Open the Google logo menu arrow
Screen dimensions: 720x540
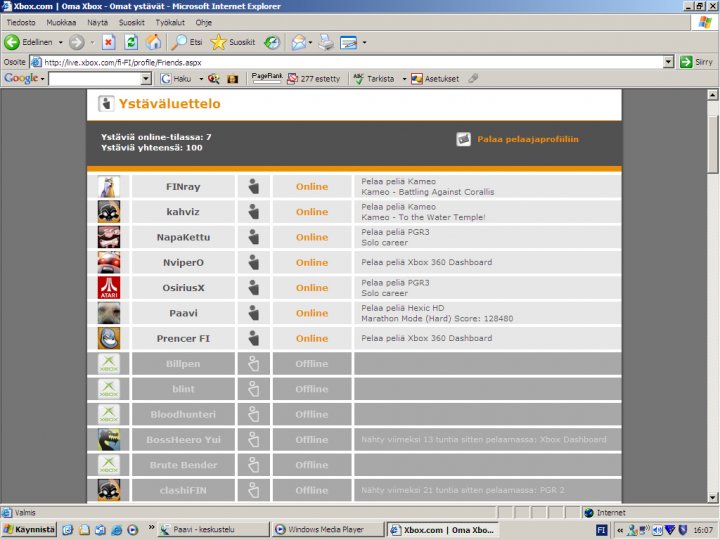pos(42,79)
